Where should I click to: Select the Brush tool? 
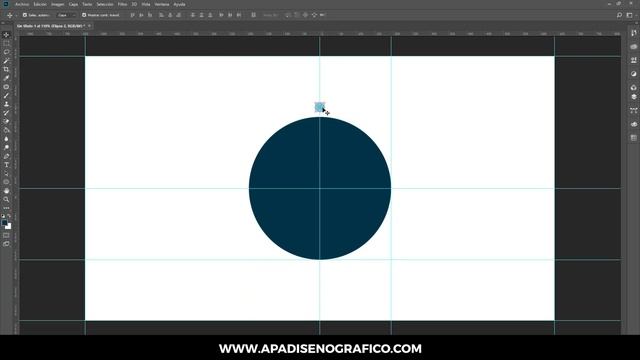6,96
